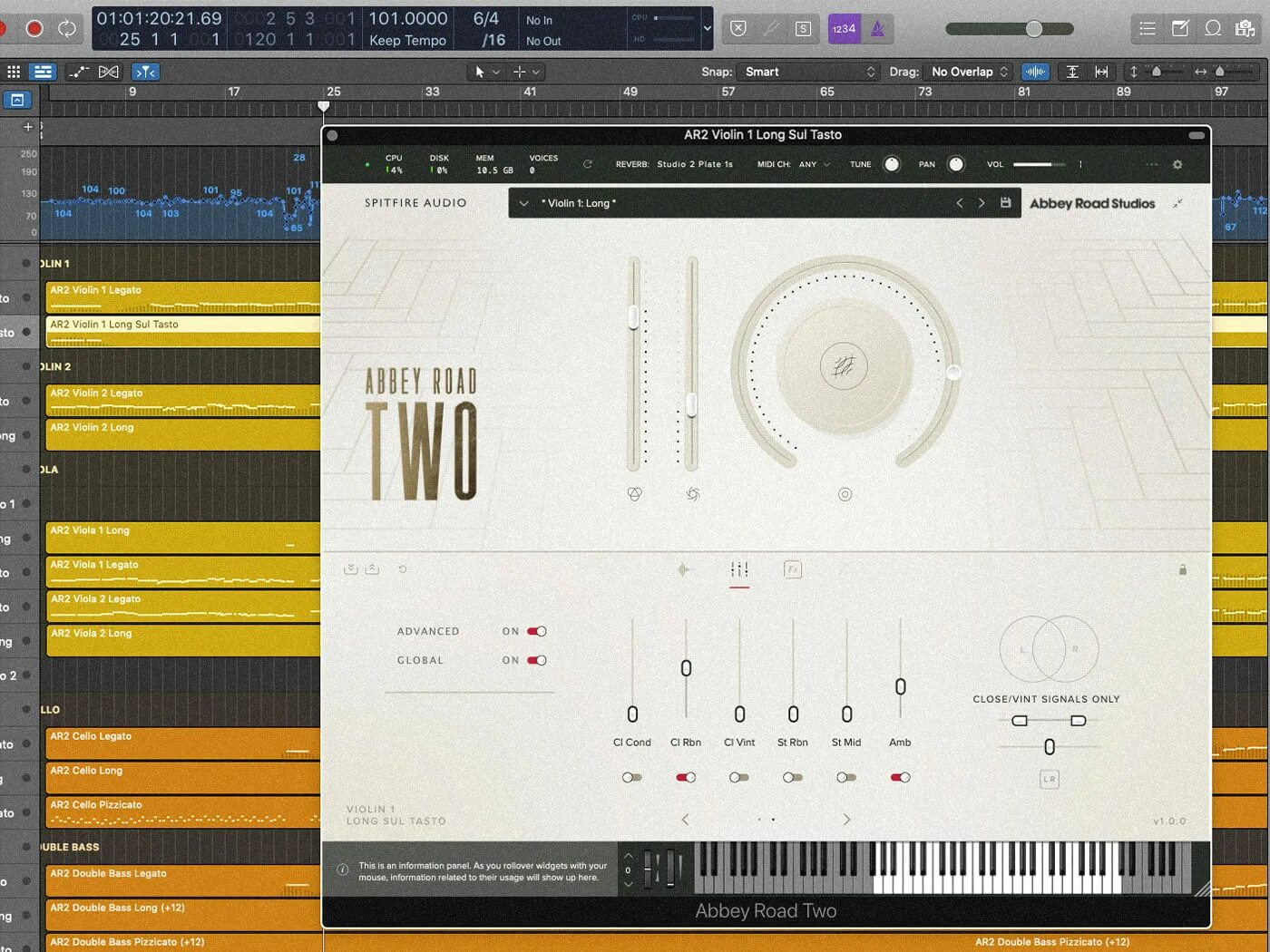Enable the Solo S button in toolbar

pyautogui.click(x=803, y=28)
